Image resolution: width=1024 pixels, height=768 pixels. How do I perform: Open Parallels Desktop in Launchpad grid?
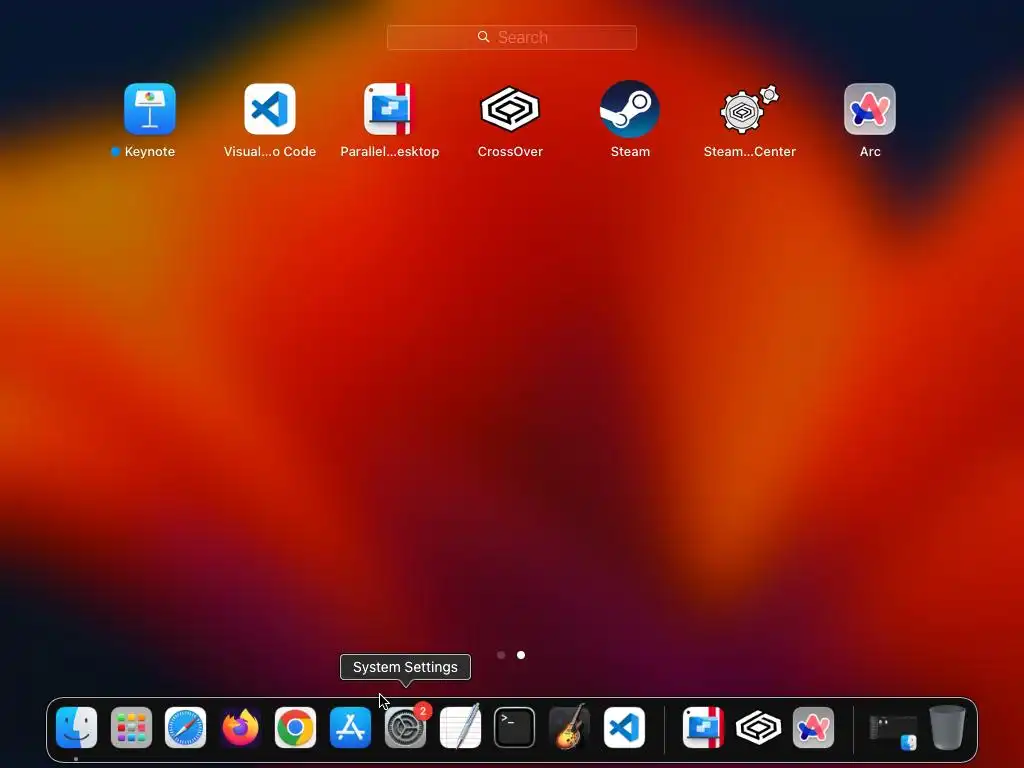click(x=389, y=109)
